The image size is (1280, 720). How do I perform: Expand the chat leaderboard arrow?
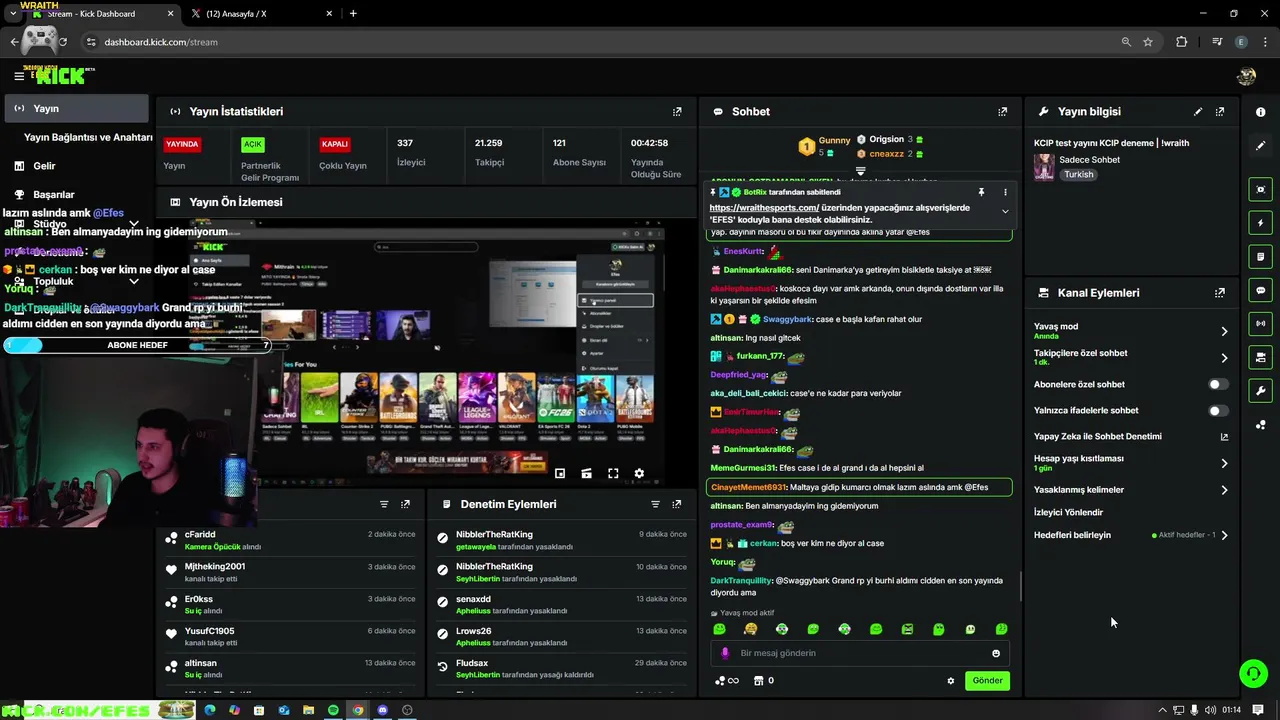tap(860, 171)
